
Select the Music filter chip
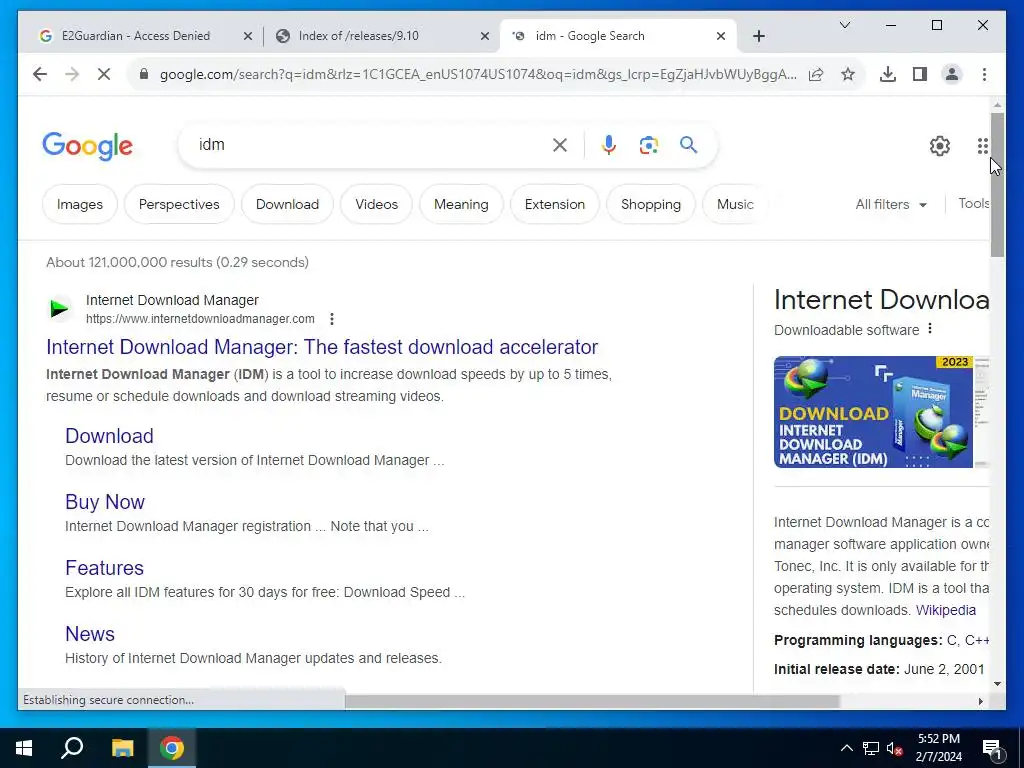[x=735, y=204]
